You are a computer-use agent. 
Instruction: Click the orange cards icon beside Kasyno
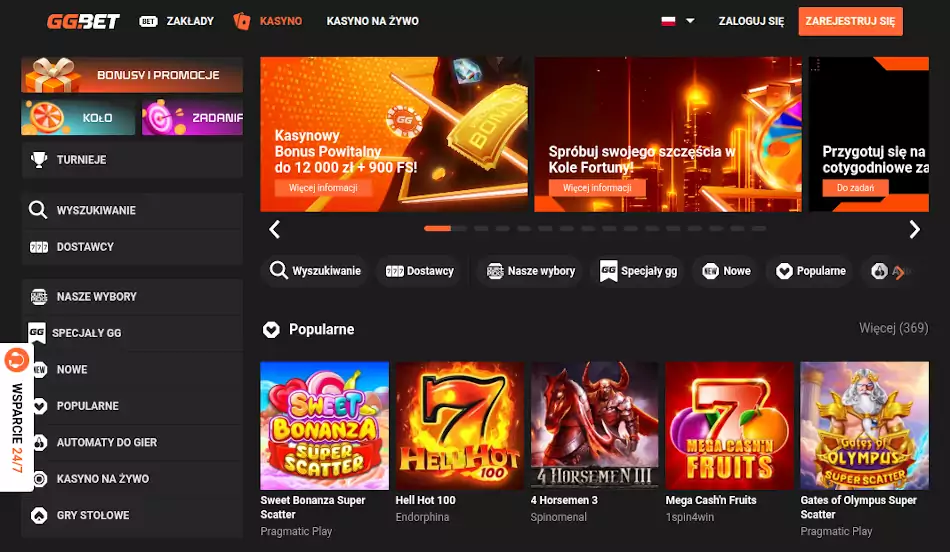242,21
